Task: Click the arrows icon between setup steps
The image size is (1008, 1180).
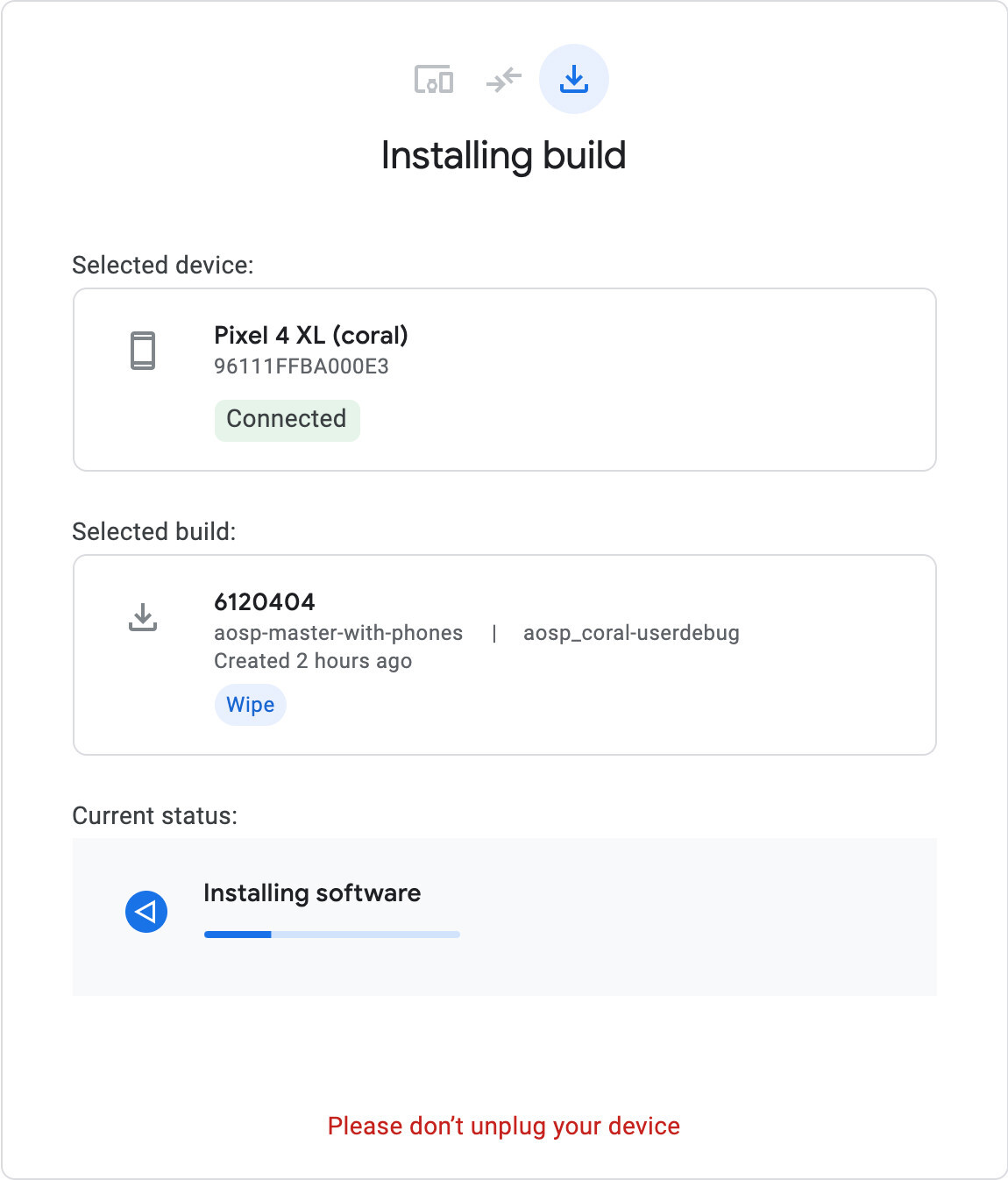Action: coord(504,79)
